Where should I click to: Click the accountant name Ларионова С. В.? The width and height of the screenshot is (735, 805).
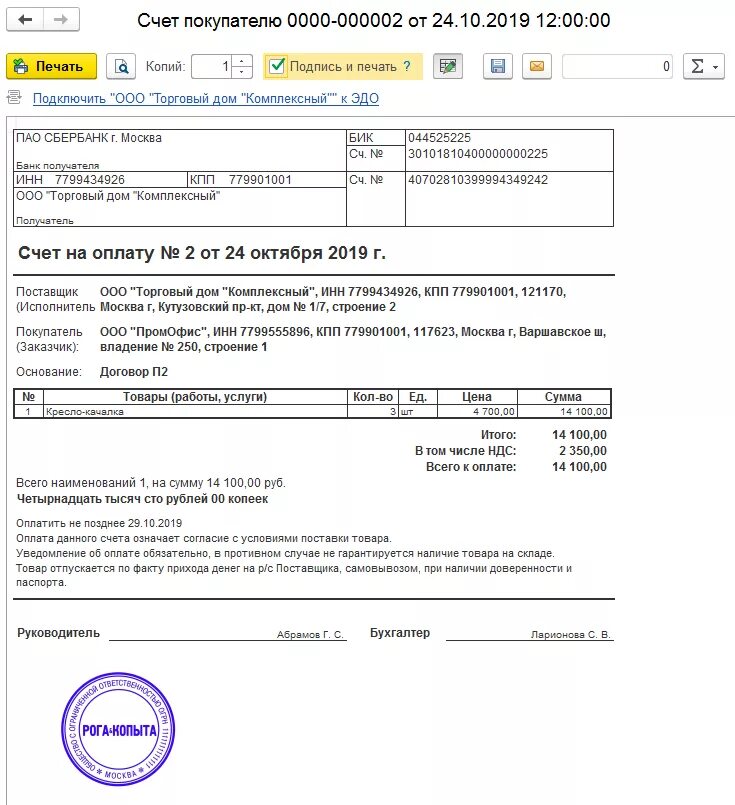[x=570, y=635]
